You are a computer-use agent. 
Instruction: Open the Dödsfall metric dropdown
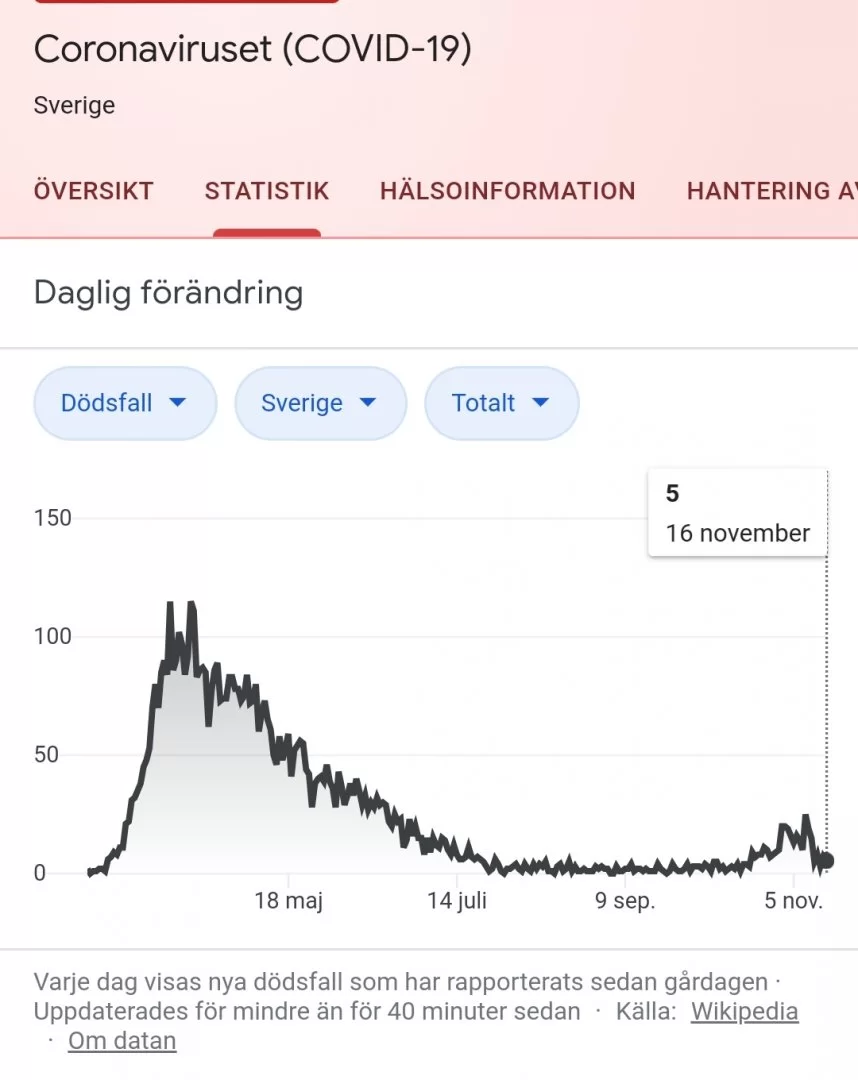125,403
